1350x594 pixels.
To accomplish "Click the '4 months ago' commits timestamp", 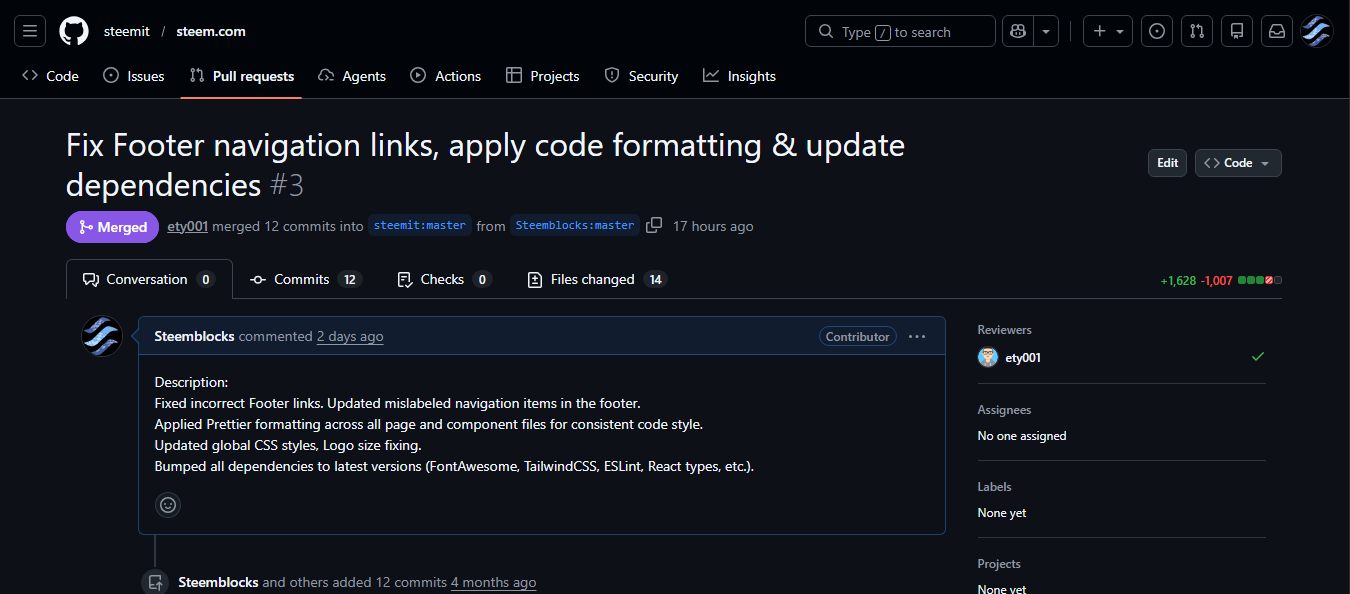I will point(493,582).
